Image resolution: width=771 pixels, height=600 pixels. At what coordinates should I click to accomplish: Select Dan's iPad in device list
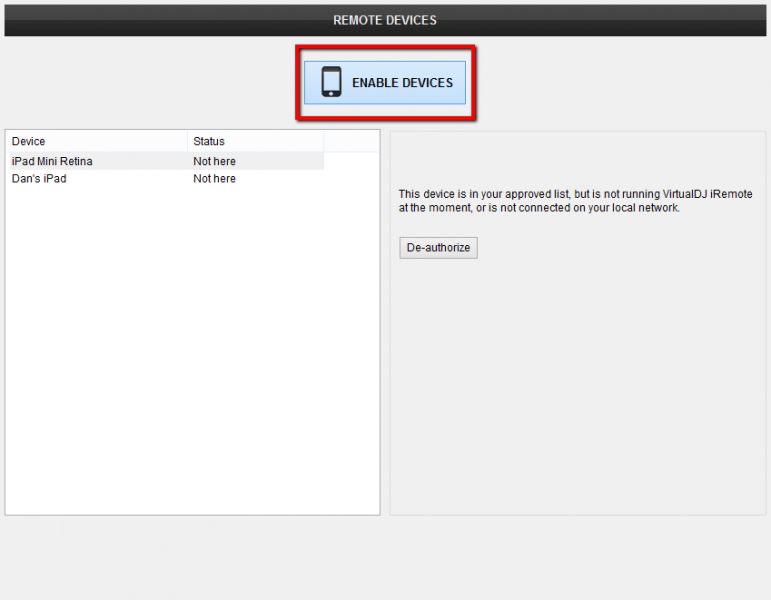click(167, 179)
